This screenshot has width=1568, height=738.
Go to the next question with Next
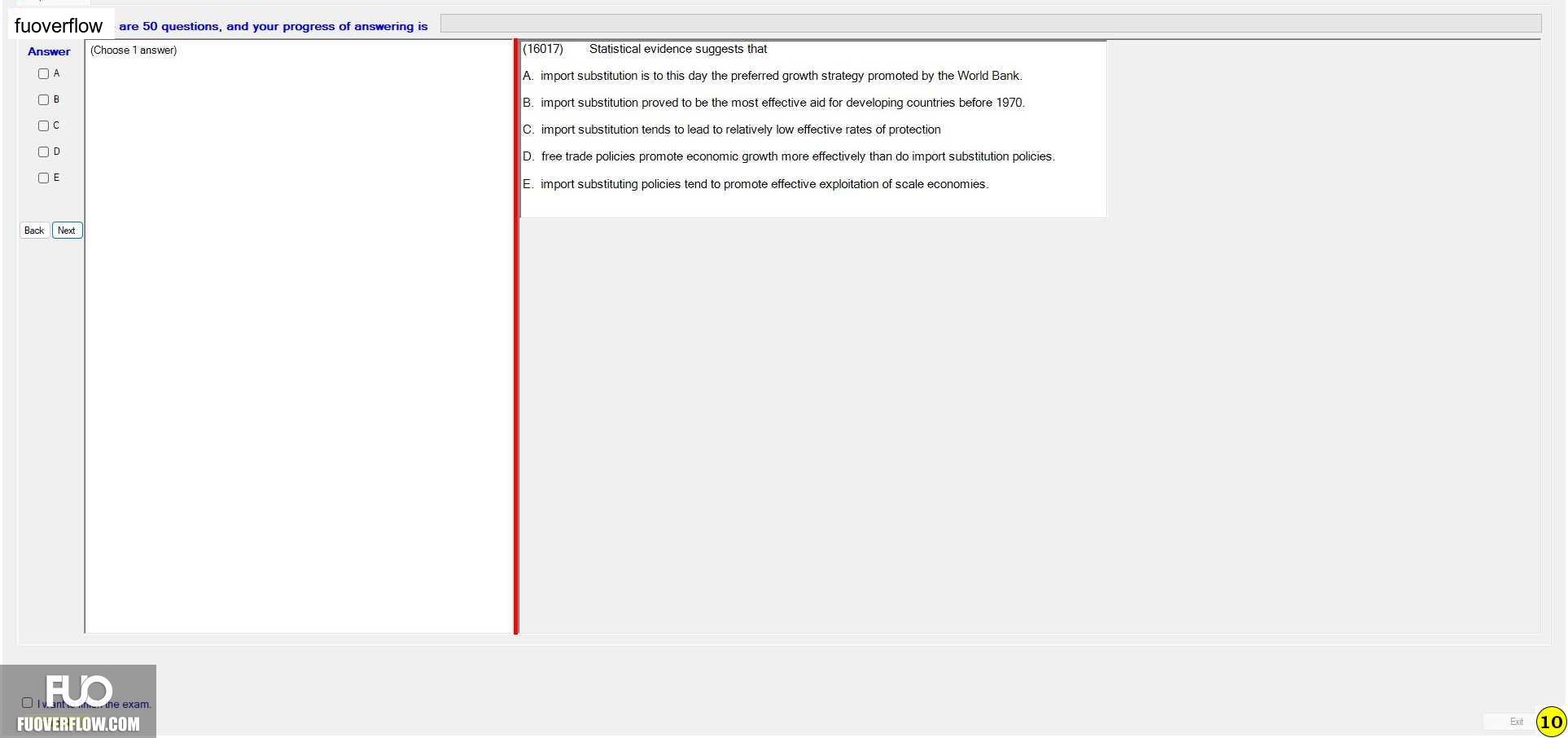(67, 231)
